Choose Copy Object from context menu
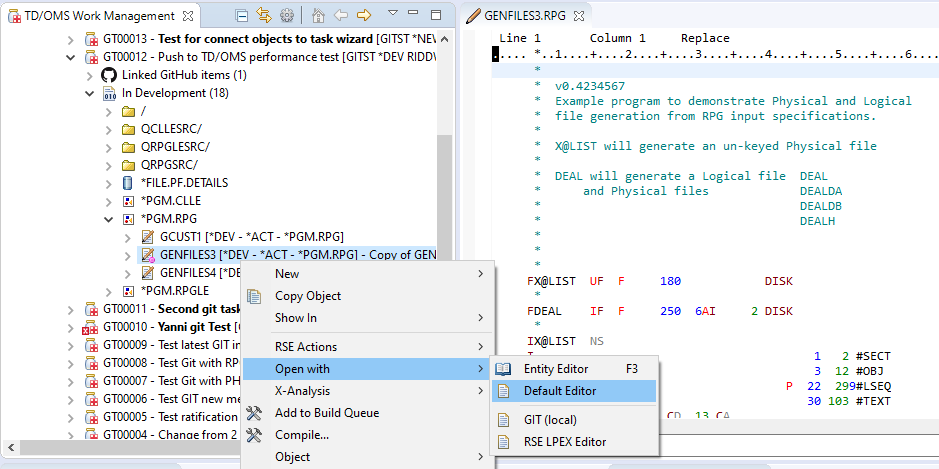Image resolution: width=939 pixels, height=469 pixels. click(308, 296)
